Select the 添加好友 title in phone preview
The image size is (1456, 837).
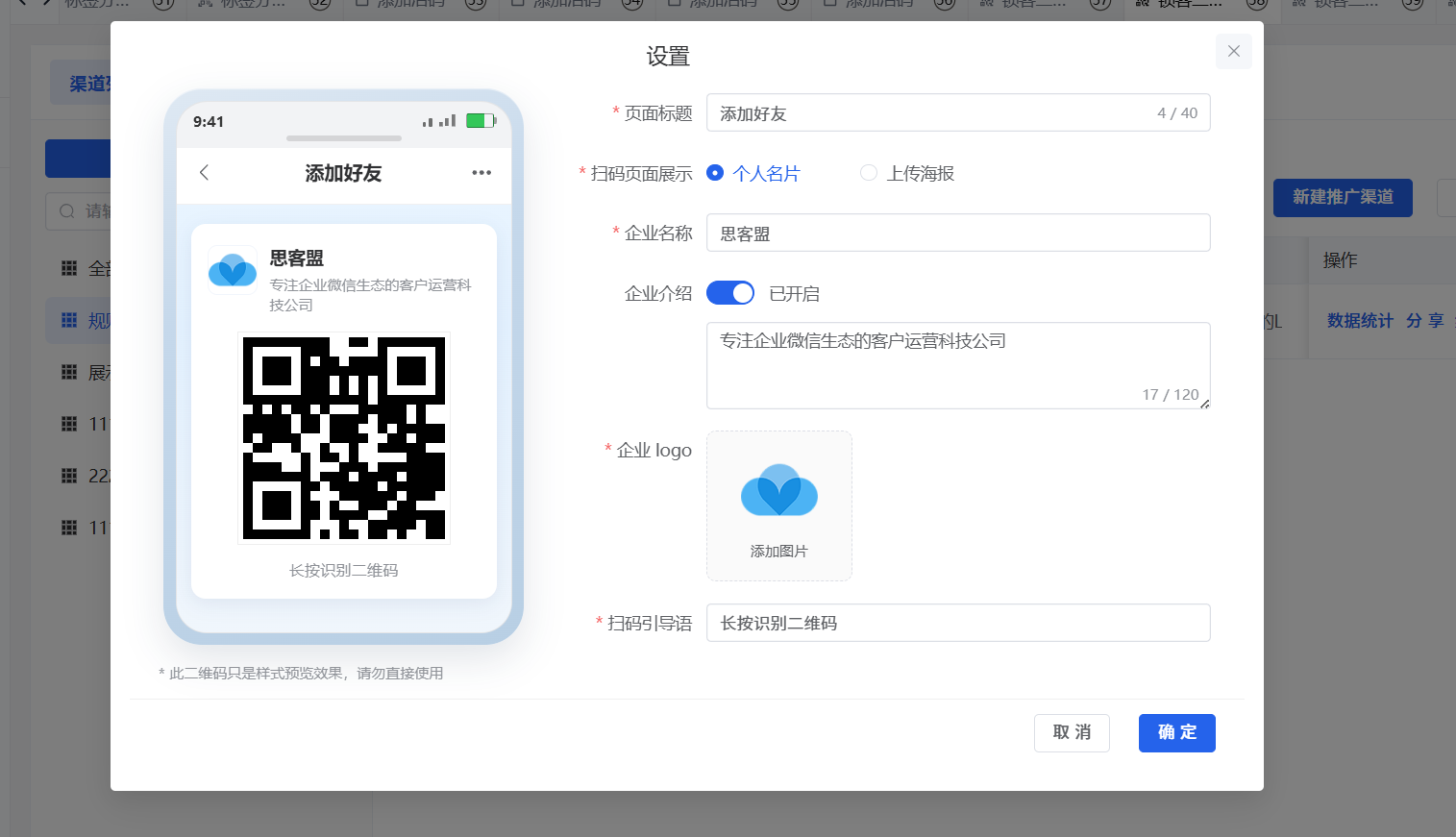tap(344, 173)
